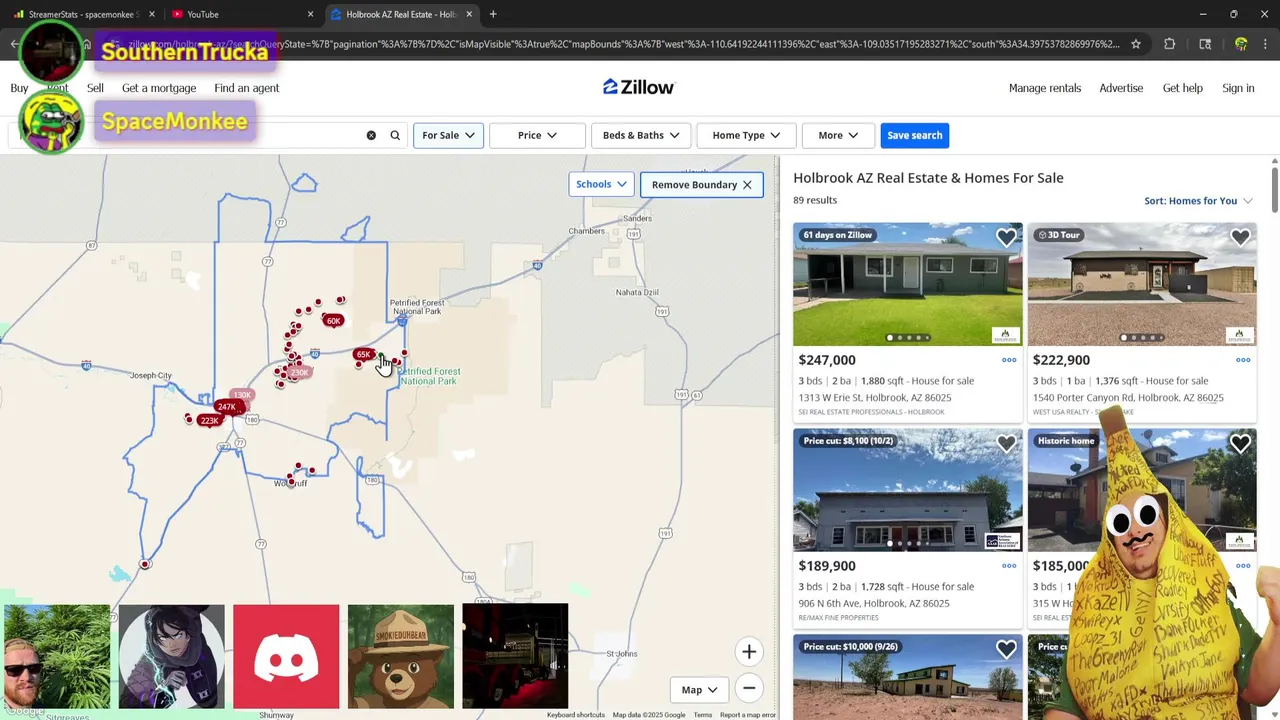The width and height of the screenshot is (1280, 720).
Task: Open Get a mortgage menu
Action: [x=159, y=88]
